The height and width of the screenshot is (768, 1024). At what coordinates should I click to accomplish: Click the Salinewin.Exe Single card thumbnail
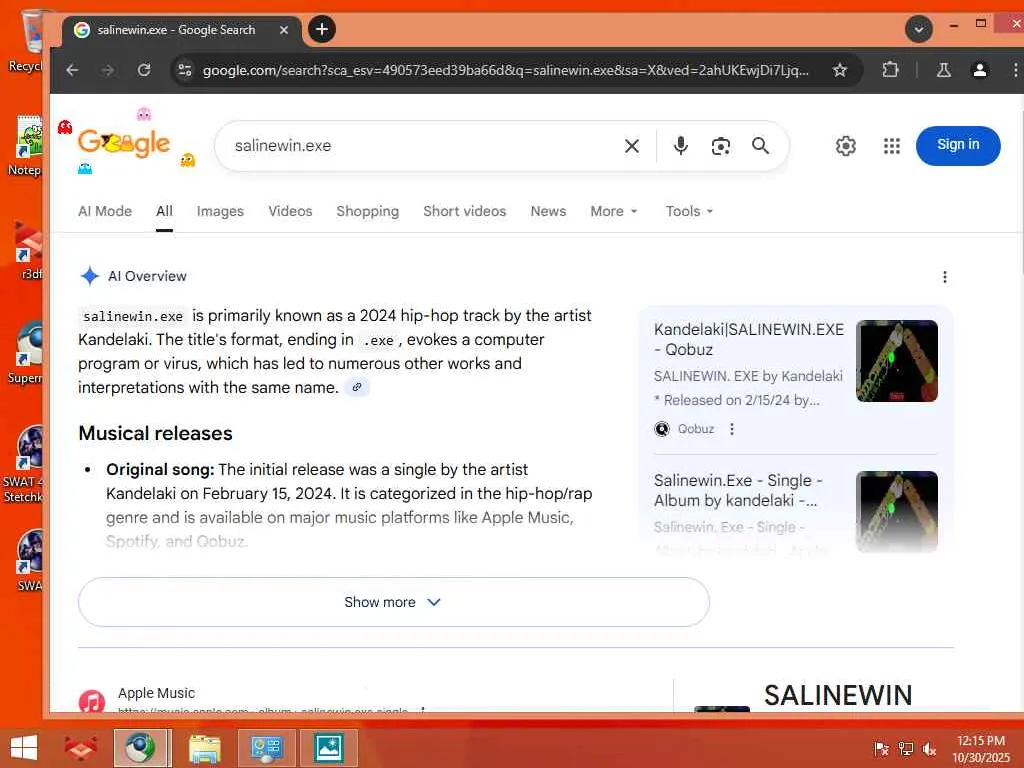[897, 511]
